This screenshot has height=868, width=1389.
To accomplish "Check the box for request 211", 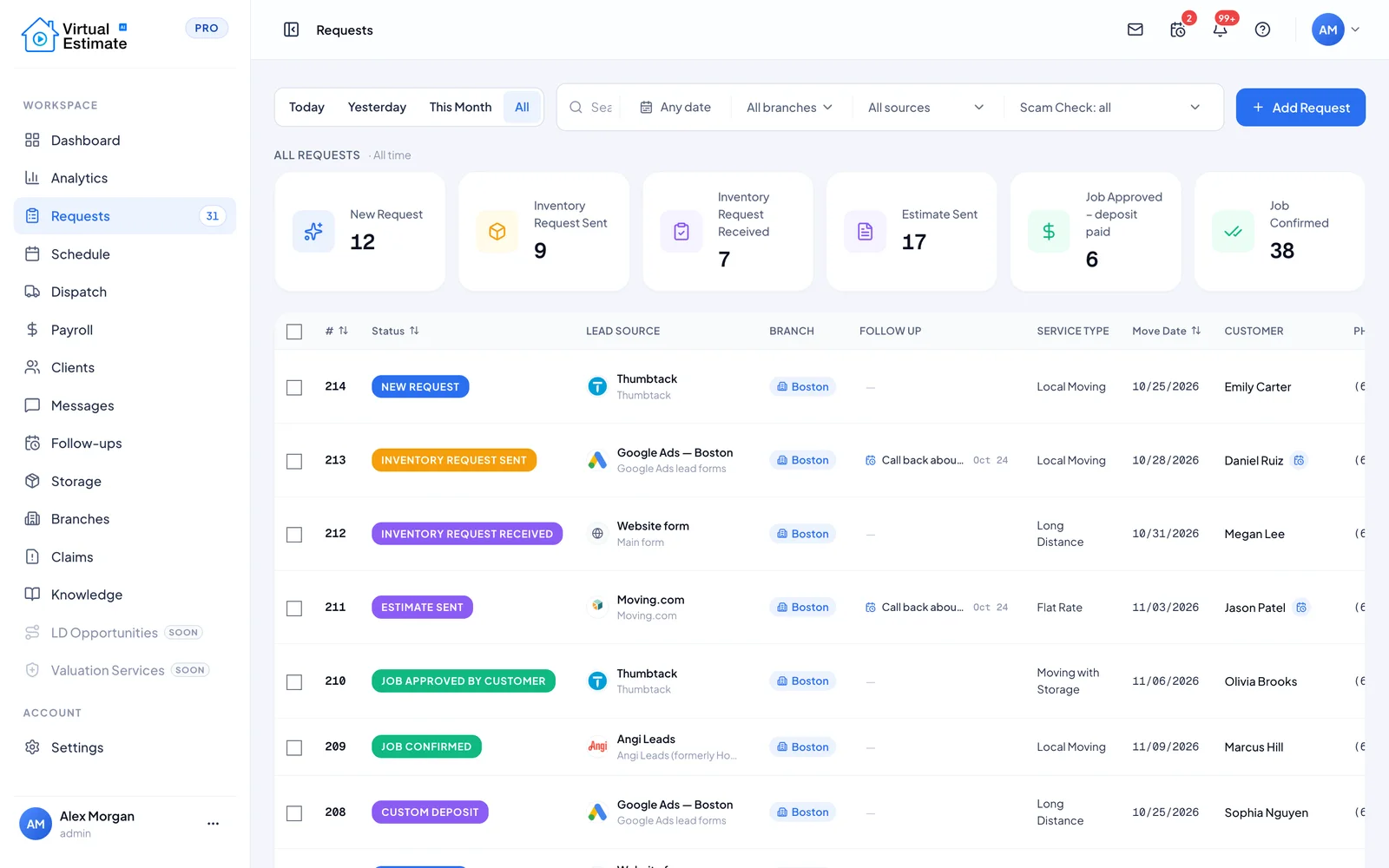I will coord(294,608).
